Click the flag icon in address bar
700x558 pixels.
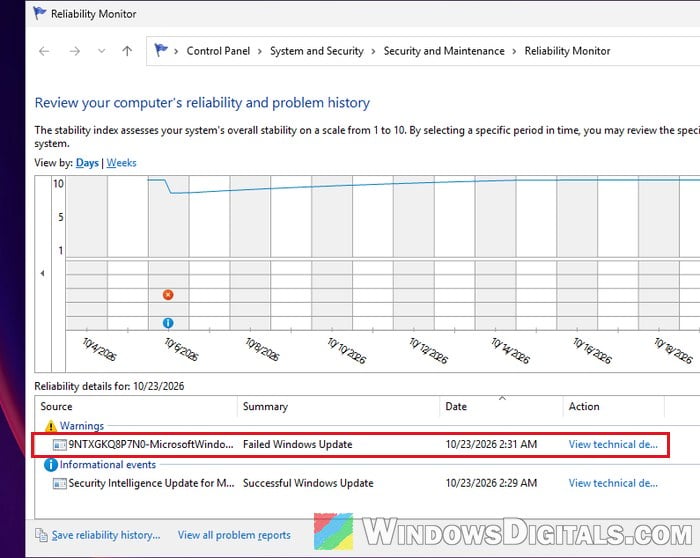161,50
